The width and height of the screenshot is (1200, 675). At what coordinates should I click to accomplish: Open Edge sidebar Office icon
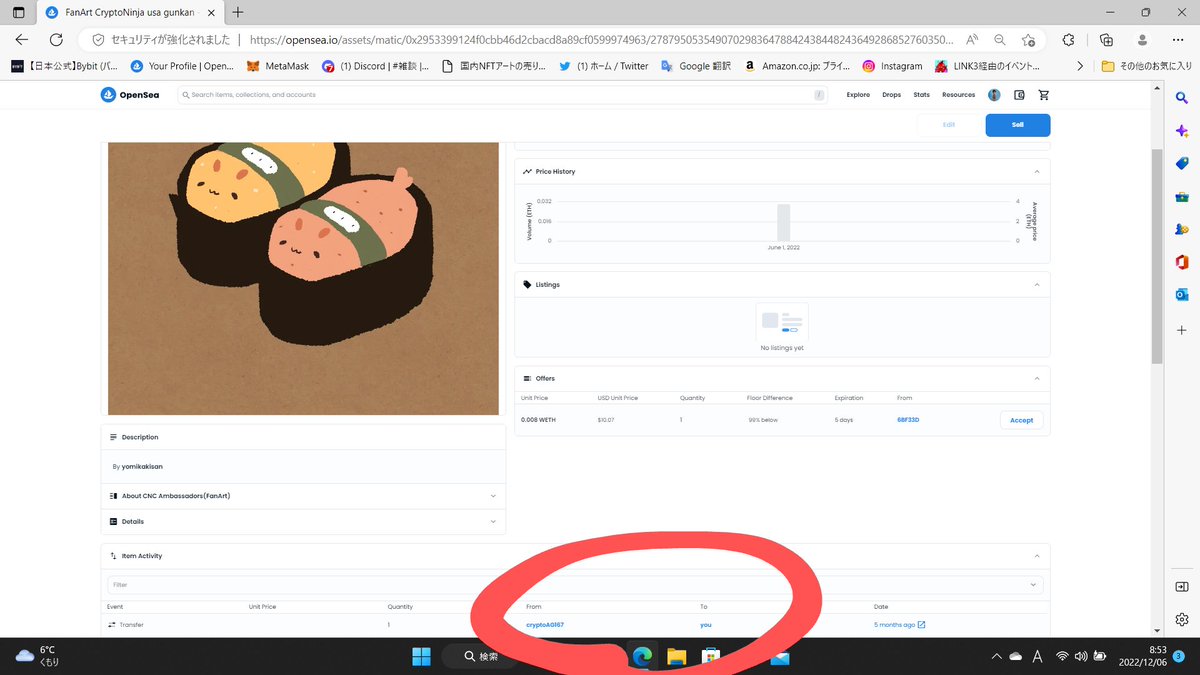(x=1182, y=262)
